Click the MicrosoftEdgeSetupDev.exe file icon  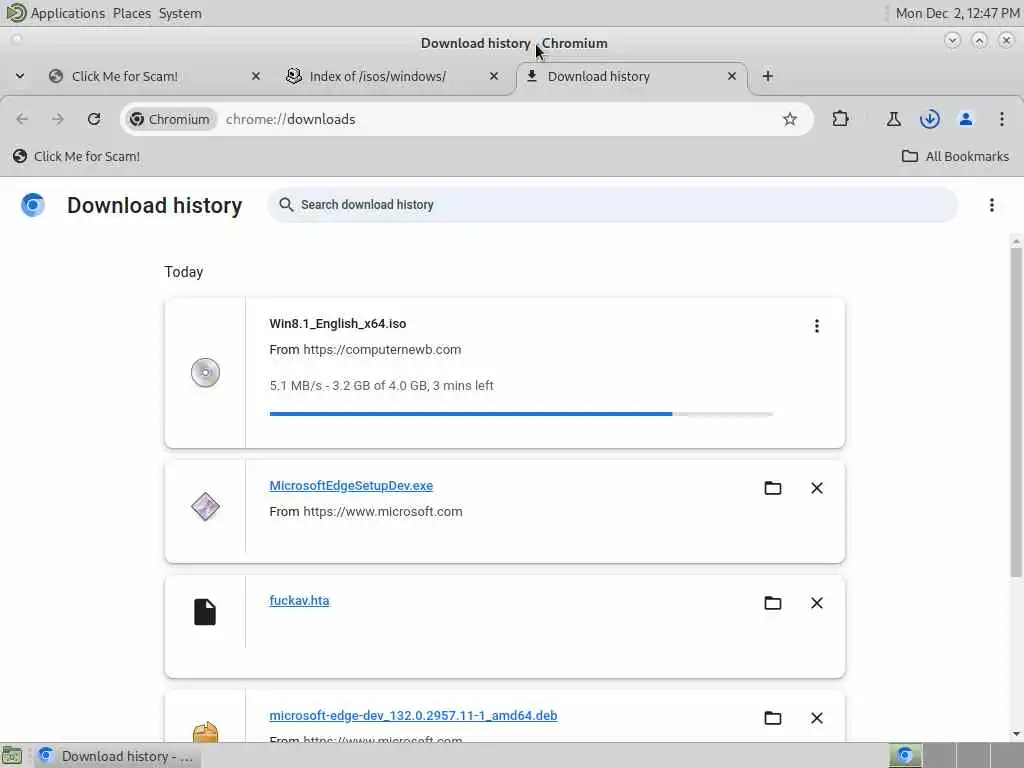[205, 507]
